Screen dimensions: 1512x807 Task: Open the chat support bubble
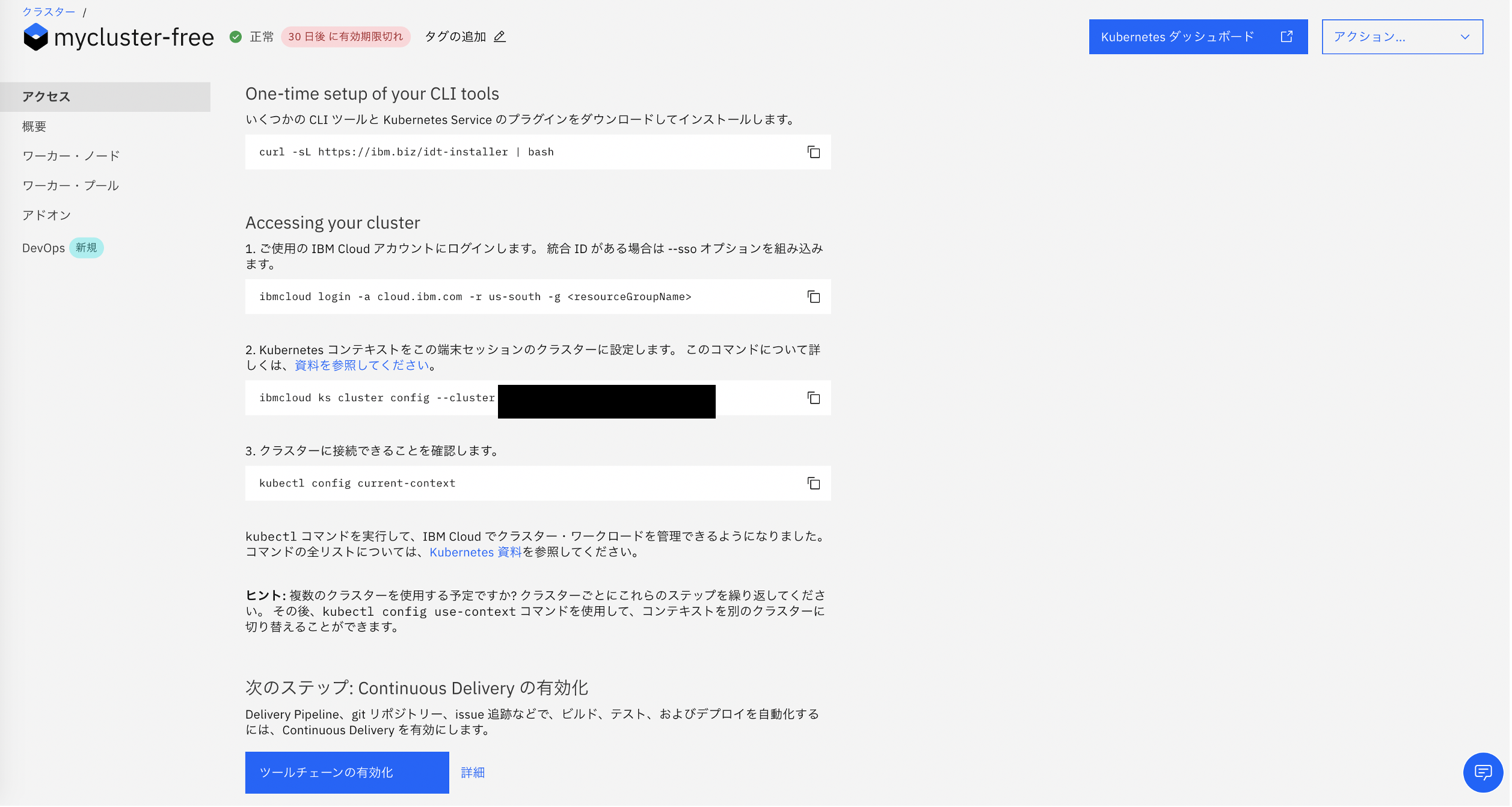1483,773
